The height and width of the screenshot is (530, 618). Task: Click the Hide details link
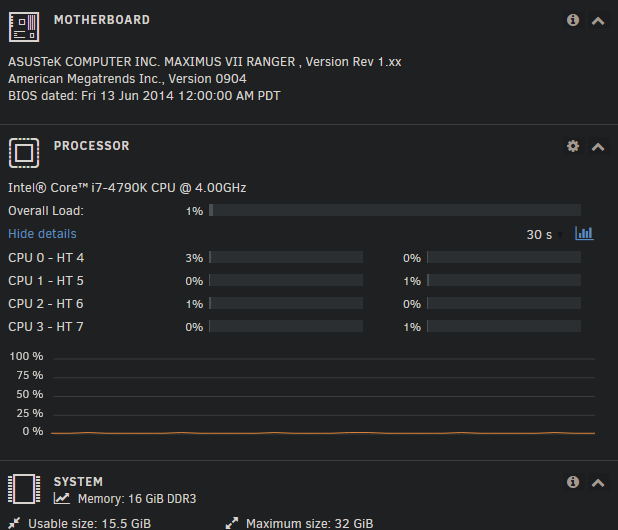tap(42, 234)
